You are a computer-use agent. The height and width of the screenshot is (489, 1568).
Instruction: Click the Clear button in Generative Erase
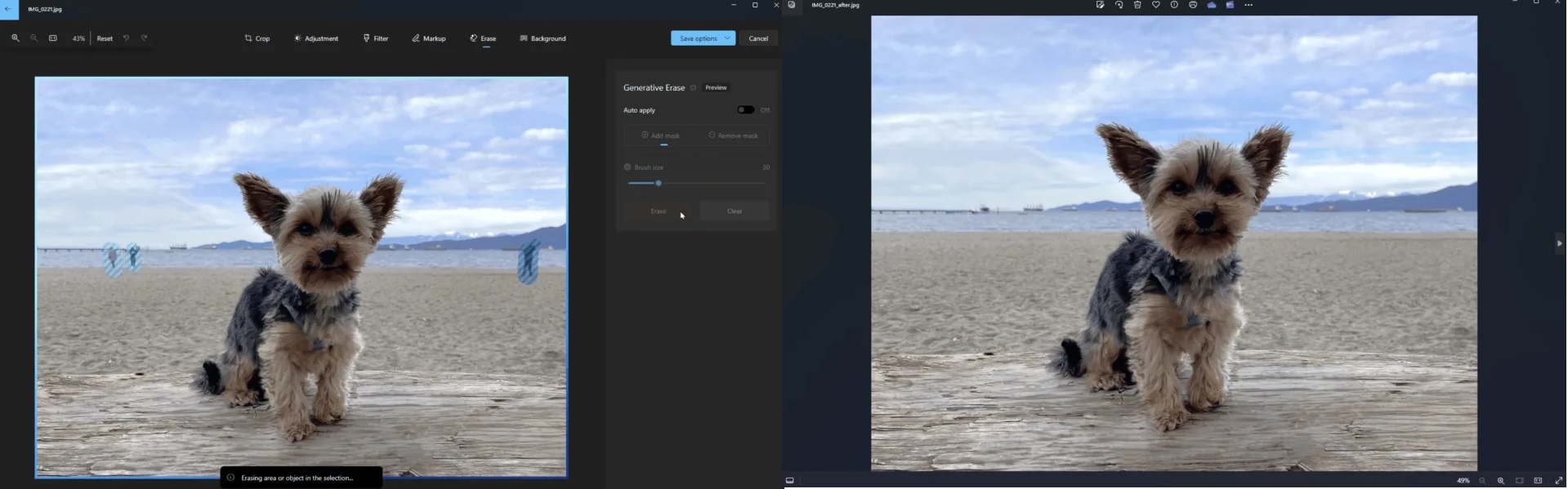coord(734,211)
